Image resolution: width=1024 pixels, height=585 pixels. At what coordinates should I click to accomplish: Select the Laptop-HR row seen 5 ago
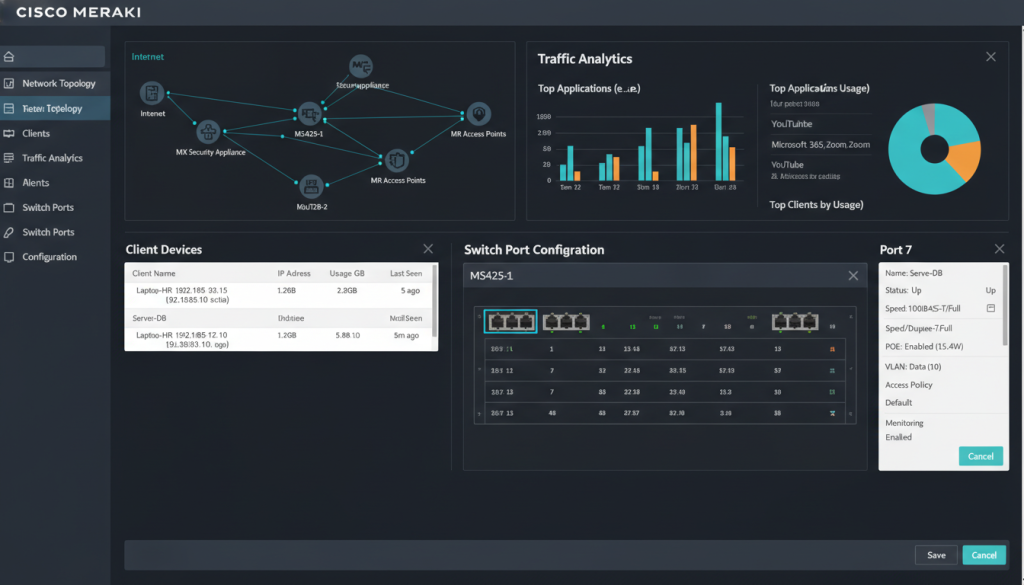click(x=279, y=295)
